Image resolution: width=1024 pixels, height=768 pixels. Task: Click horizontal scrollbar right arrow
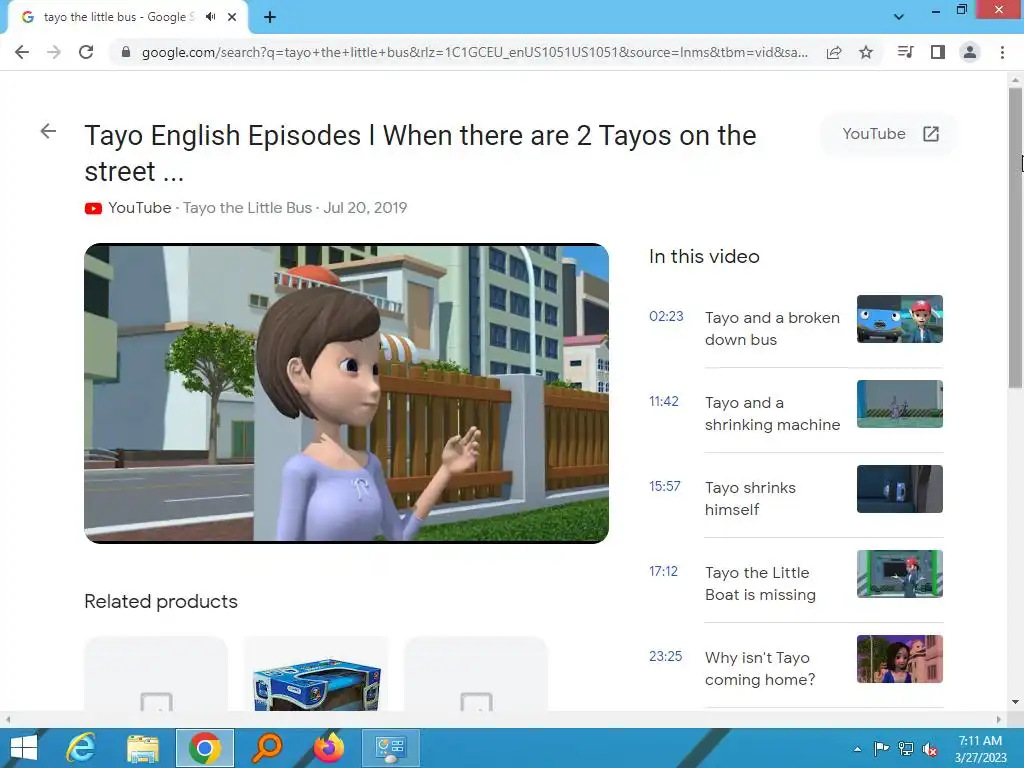pos(999,719)
